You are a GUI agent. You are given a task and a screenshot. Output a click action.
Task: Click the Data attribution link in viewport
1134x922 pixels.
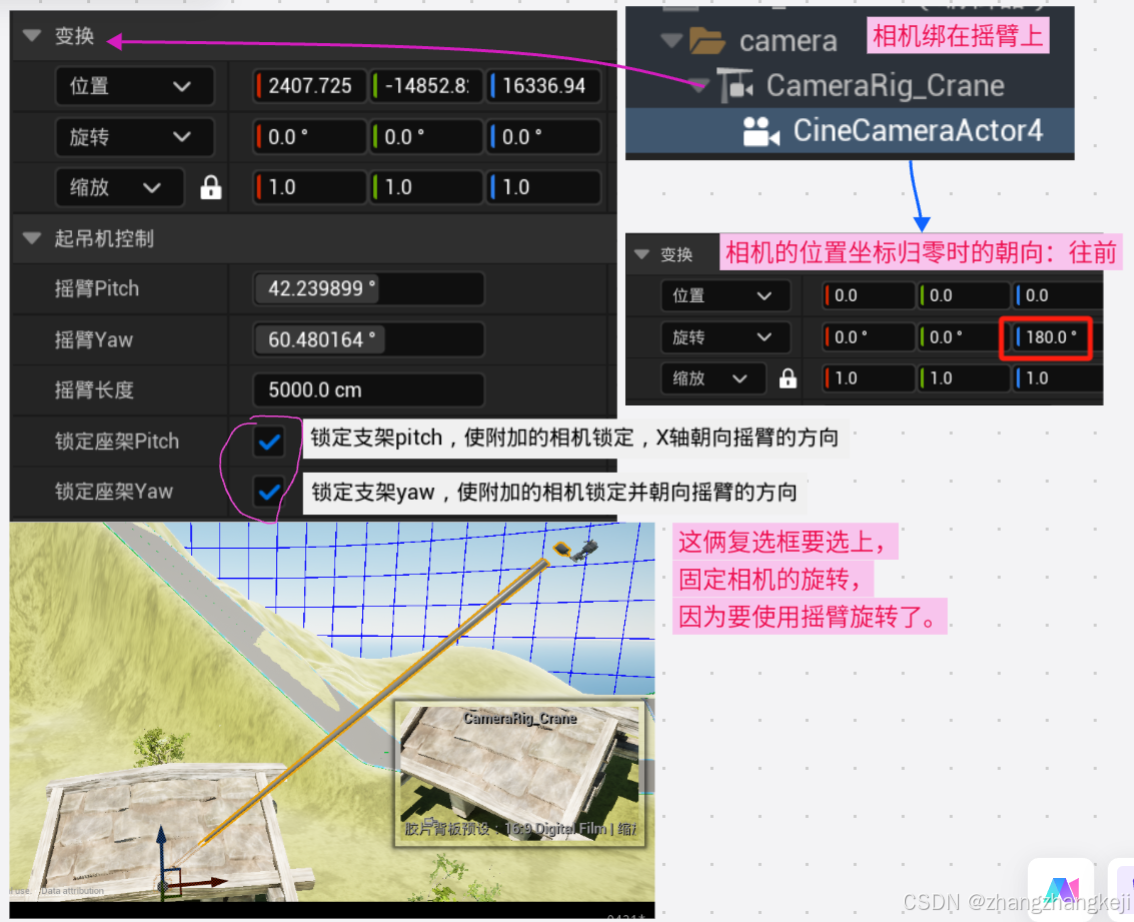point(70,891)
